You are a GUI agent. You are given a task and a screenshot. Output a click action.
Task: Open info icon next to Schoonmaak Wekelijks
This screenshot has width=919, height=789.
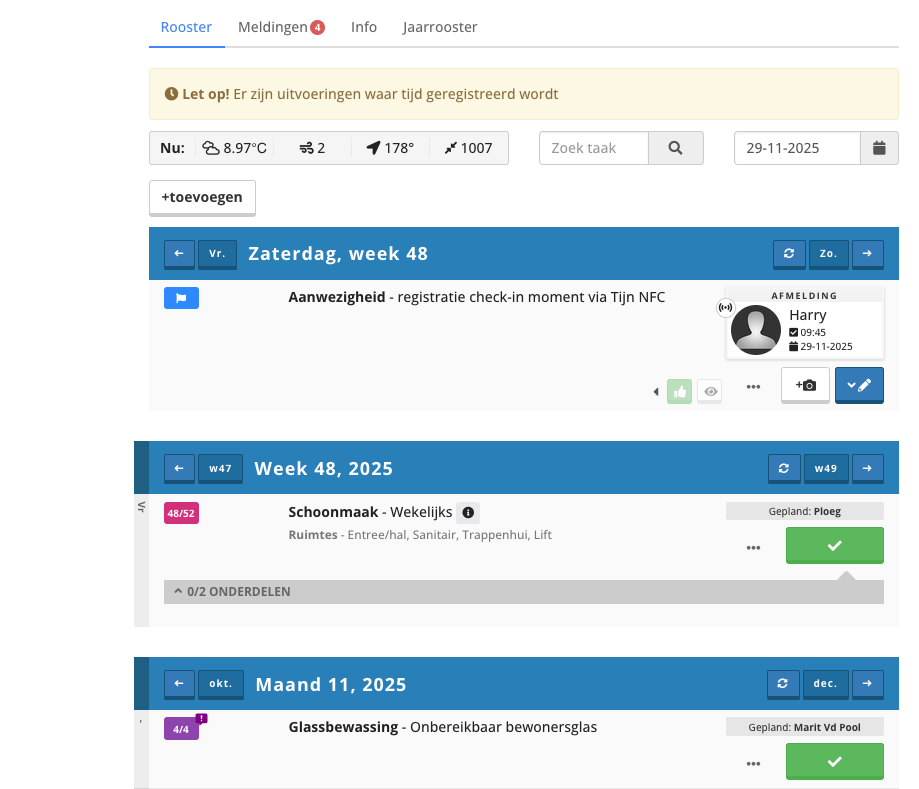coord(468,513)
